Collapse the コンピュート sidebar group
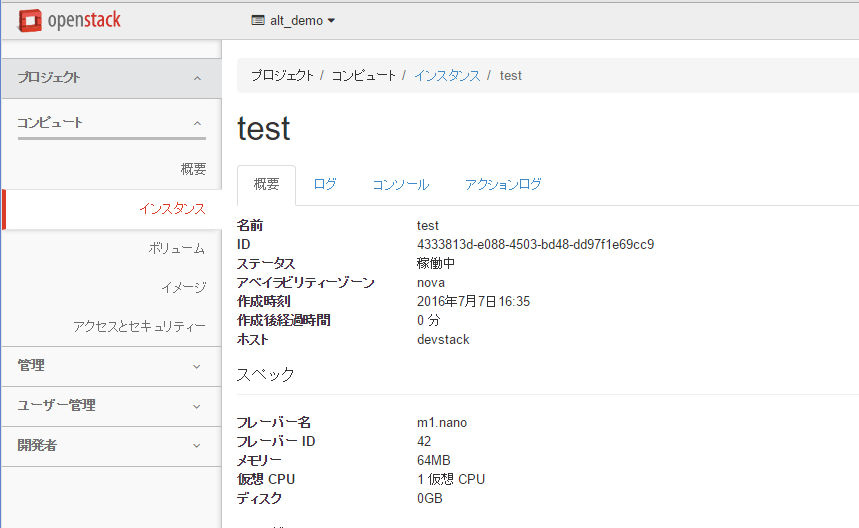Image resolution: width=859 pixels, height=528 pixels. pos(110,123)
